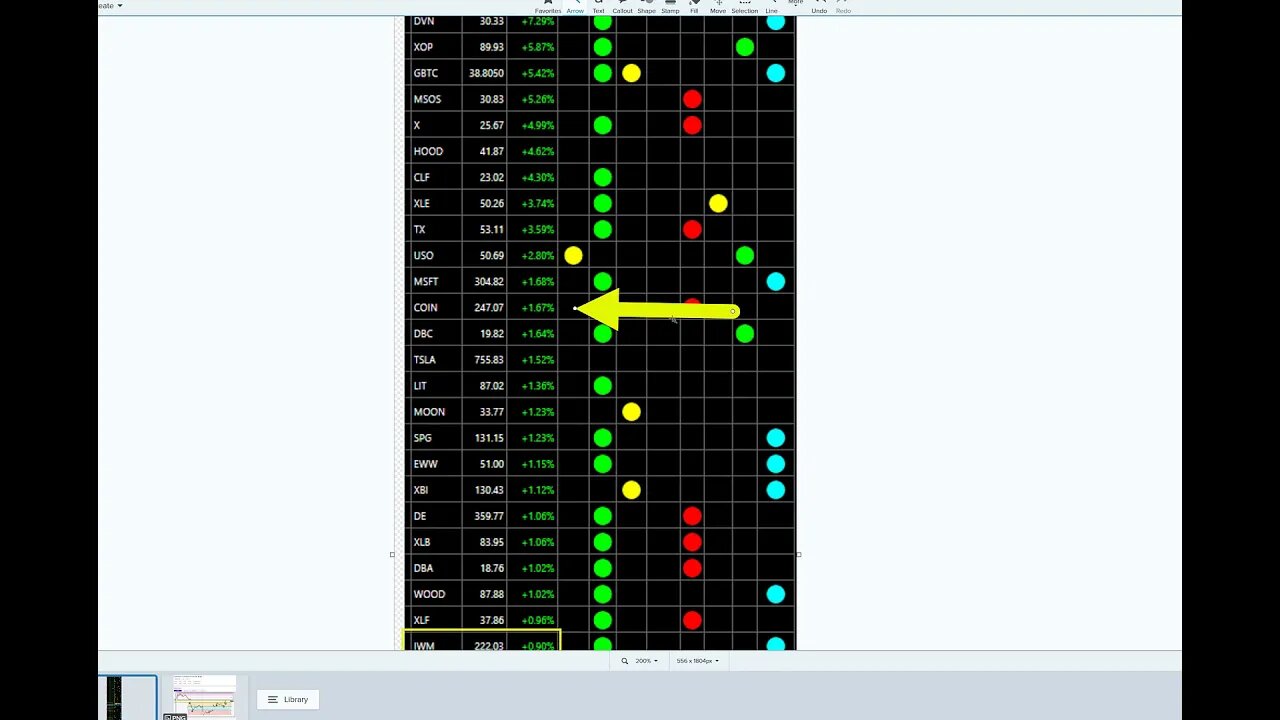Click the GBTC ticker cell
Viewport: 1280px width, 720px height.
tap(437, 73)
